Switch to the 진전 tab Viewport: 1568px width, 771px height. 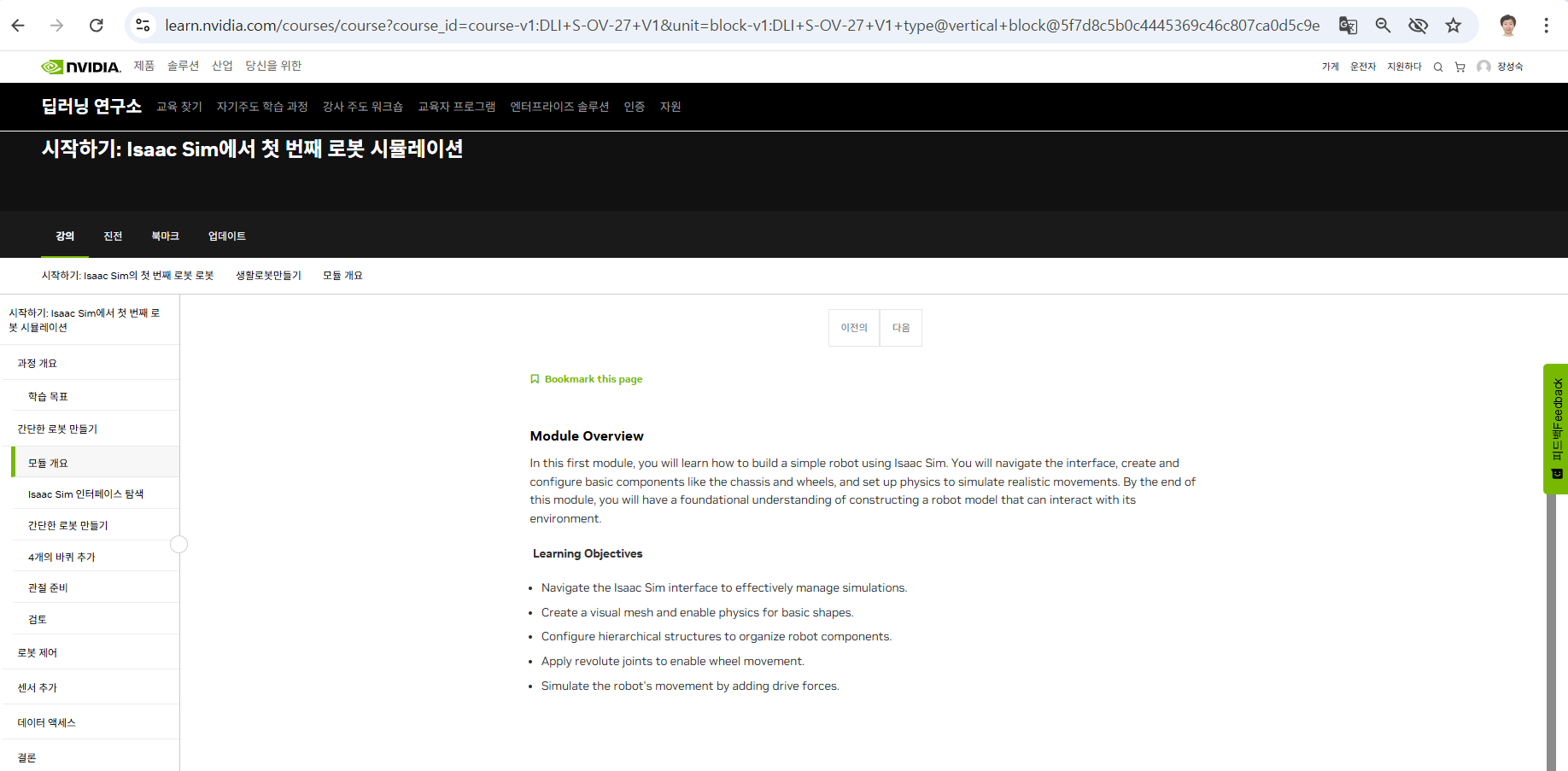coord(113,236)
